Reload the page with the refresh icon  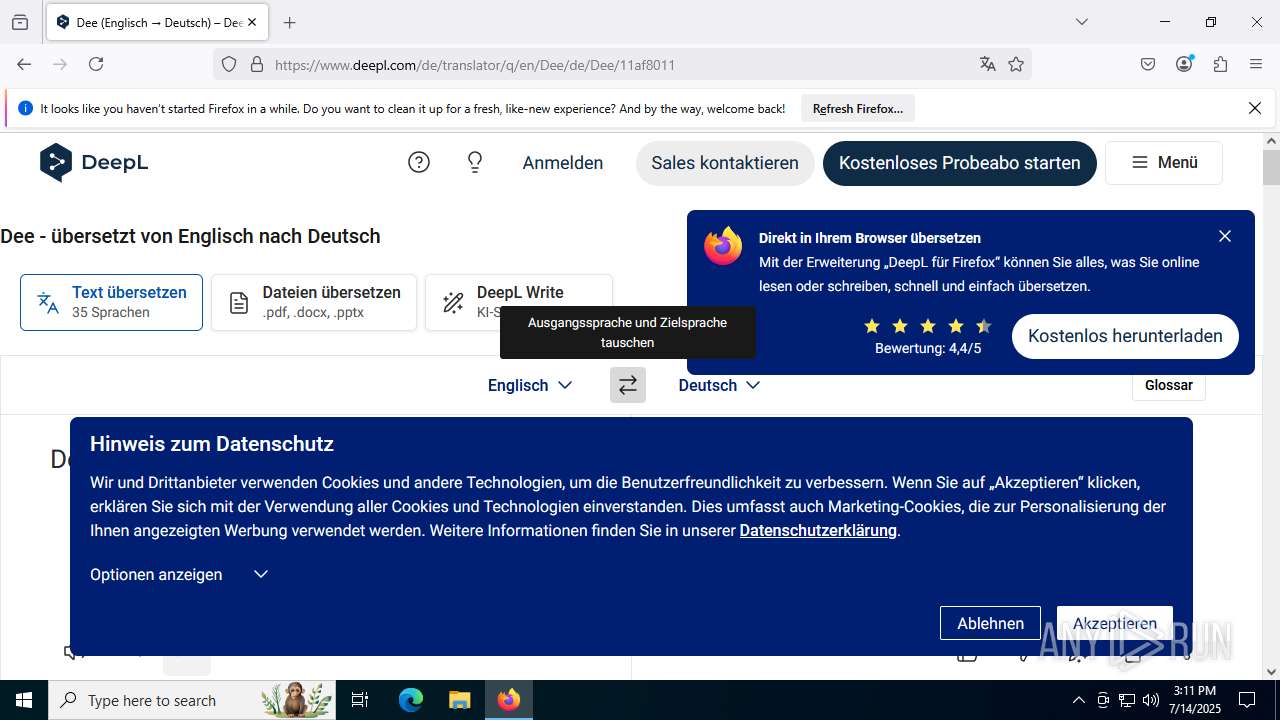[96, 64]
